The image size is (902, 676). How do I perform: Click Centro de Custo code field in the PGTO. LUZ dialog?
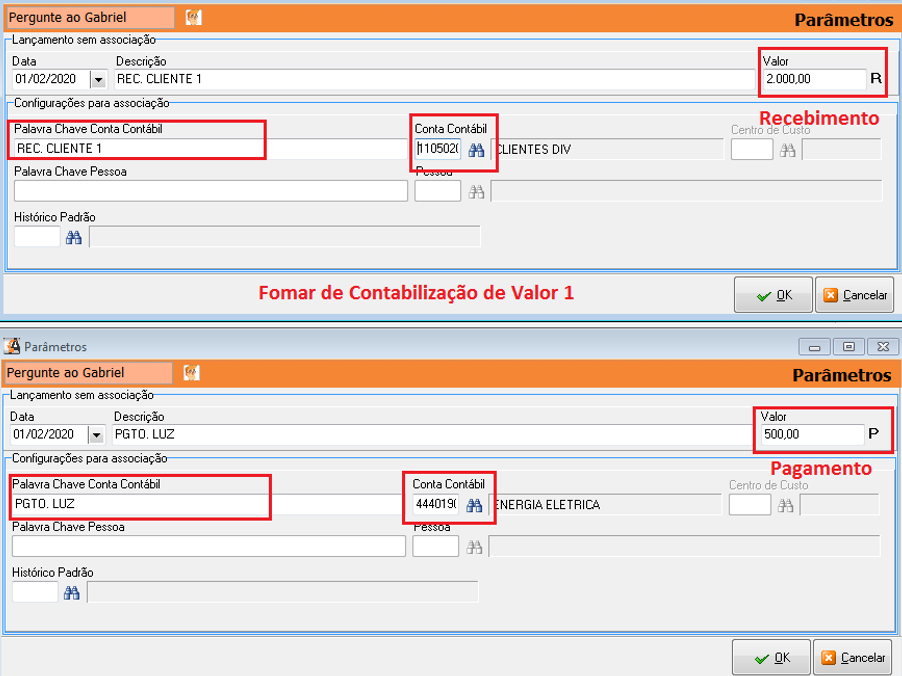click(x=750, y=505)
